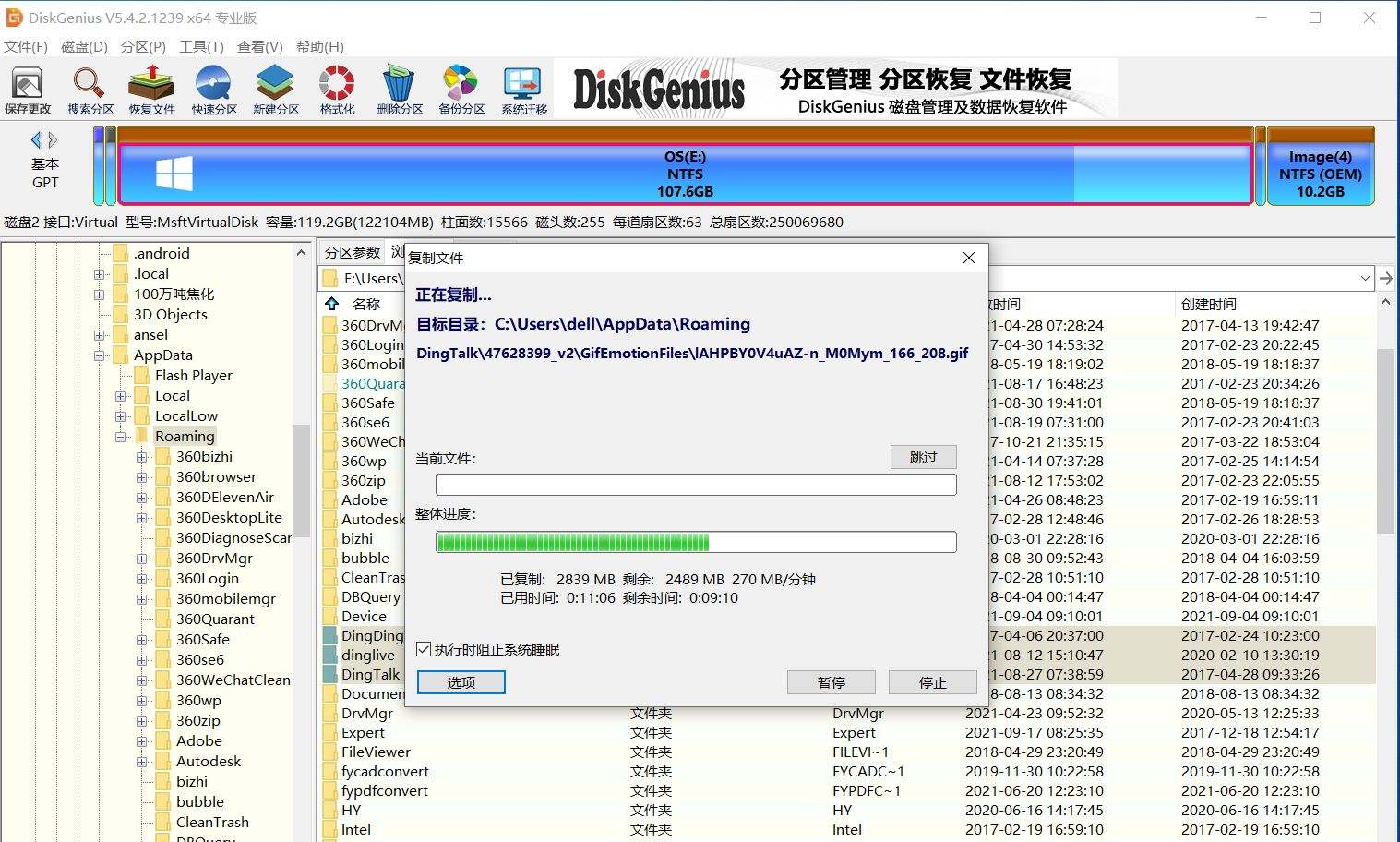Open the Help (帮助) menu
This screenshot has height=842, width=1400.
[320, 46]
